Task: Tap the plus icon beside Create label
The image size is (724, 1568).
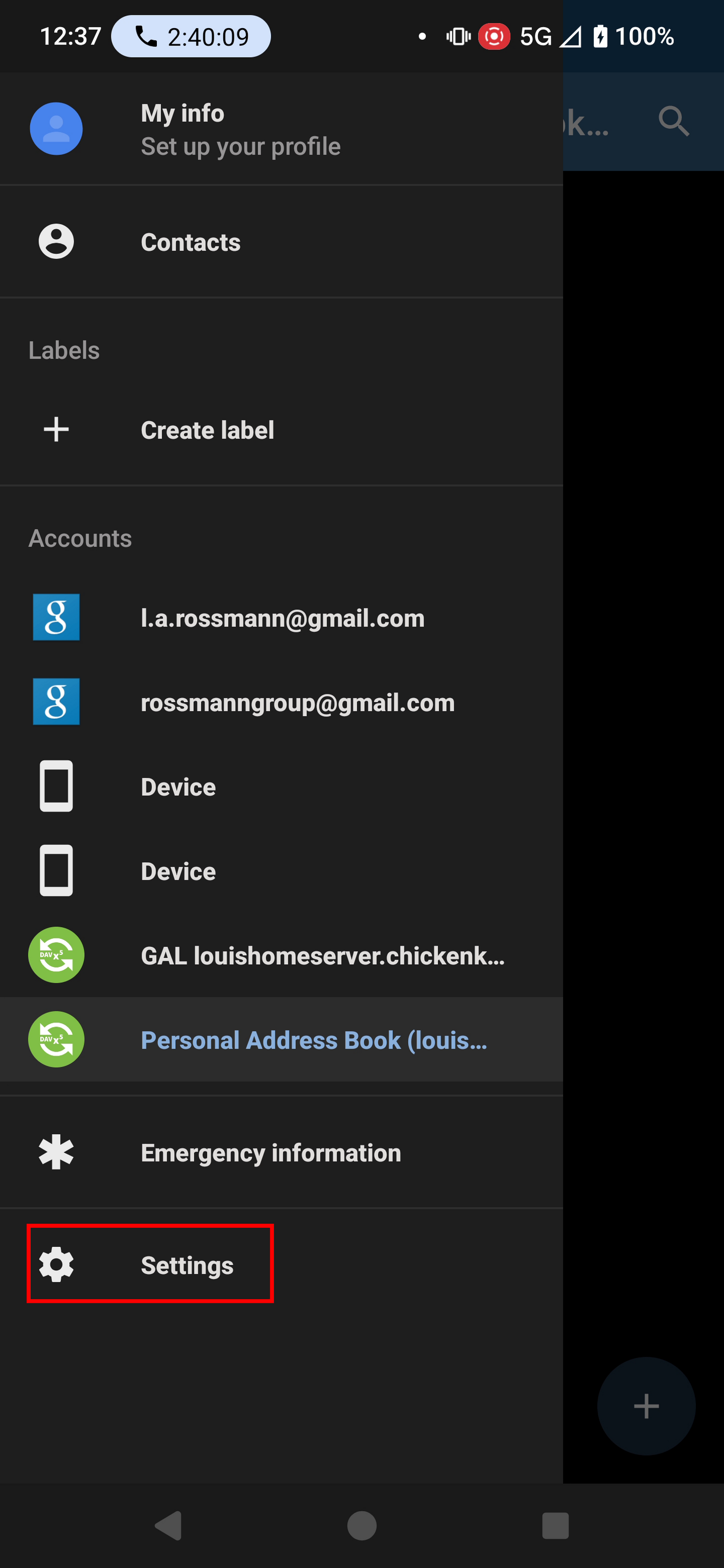Action: pos(56,430)
